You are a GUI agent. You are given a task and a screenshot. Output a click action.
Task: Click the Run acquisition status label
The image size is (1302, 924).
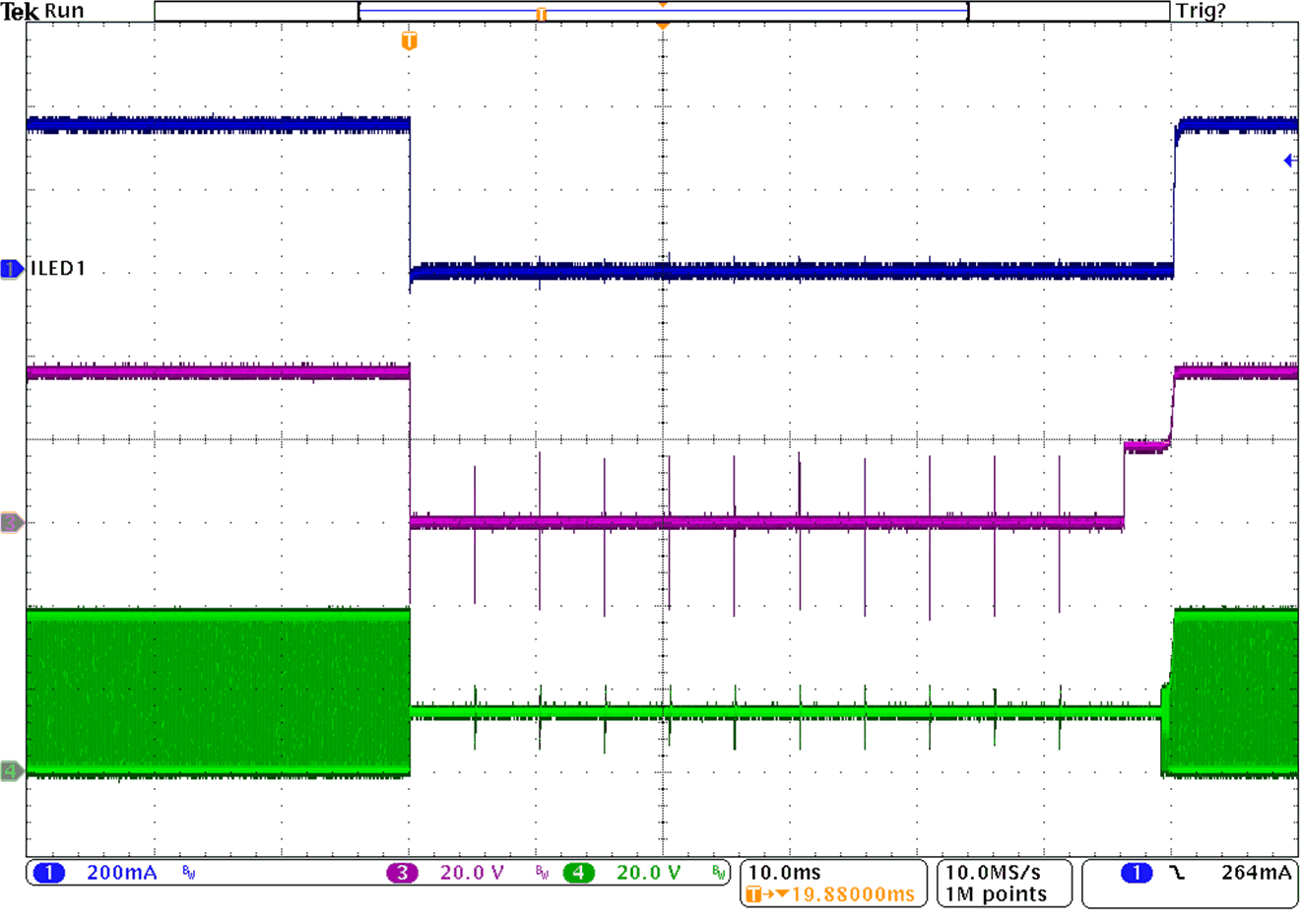65,10
